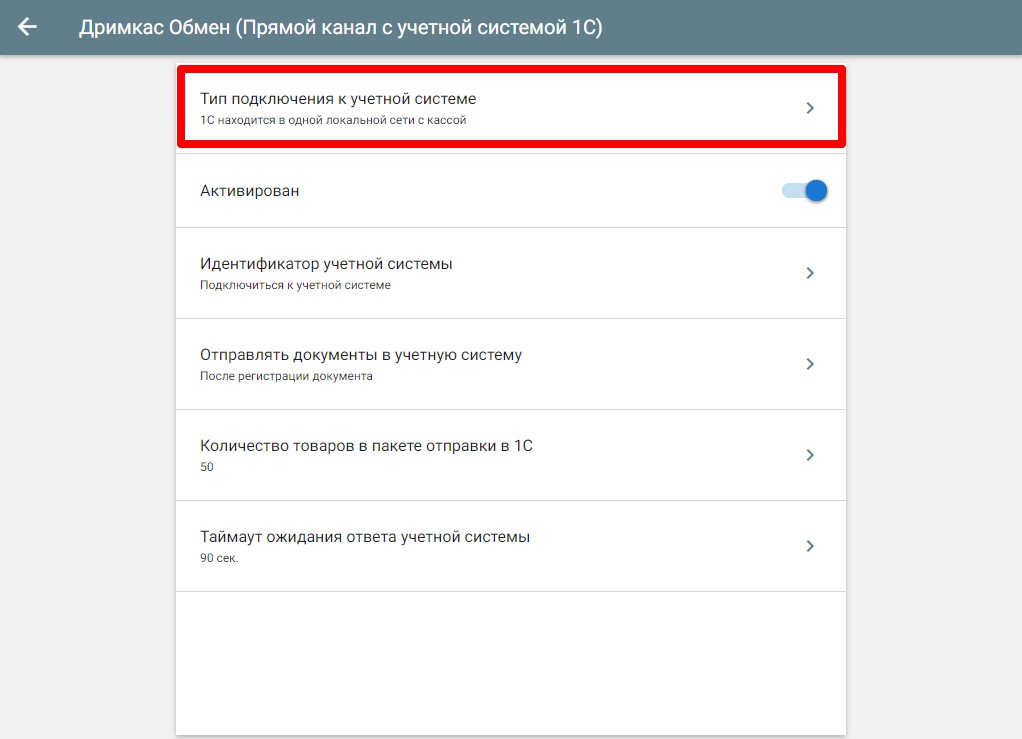The width and height of the screenshot is (1022, 739).
Task: Toggle the Активирован switch
Action: tap(806, 190)
